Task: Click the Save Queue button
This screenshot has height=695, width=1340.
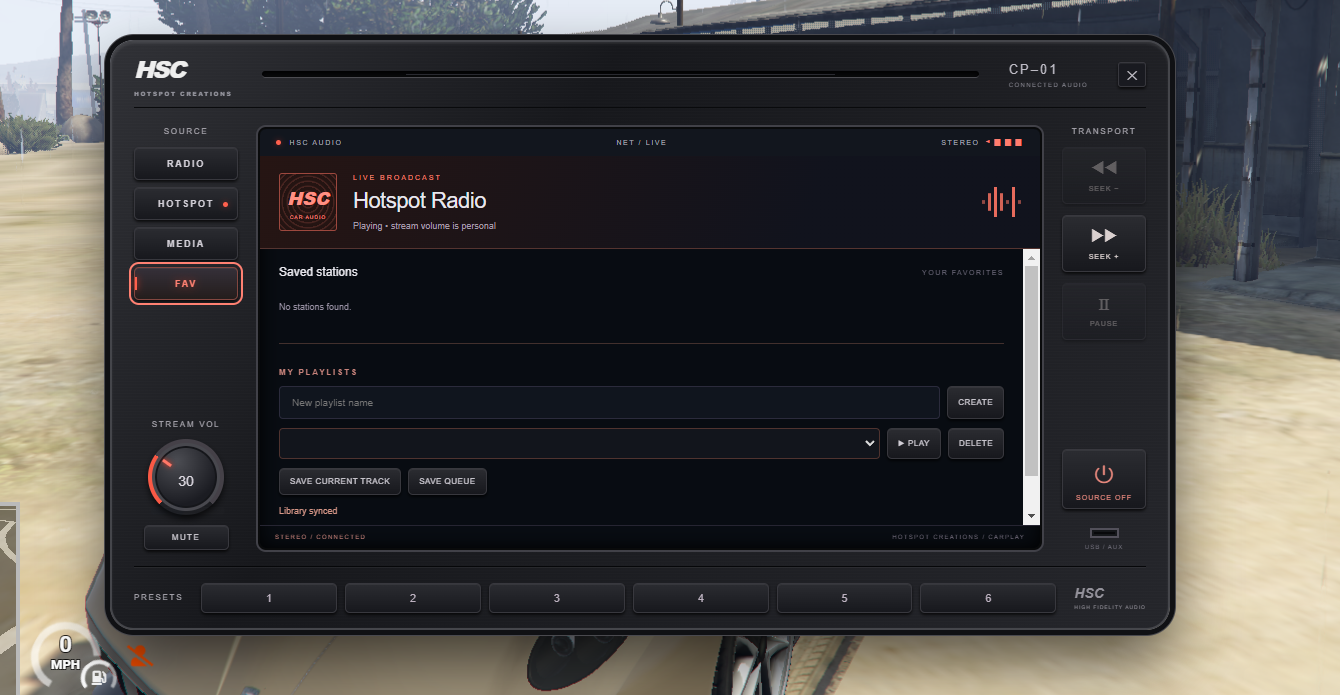Action: (x=447, y=481)
